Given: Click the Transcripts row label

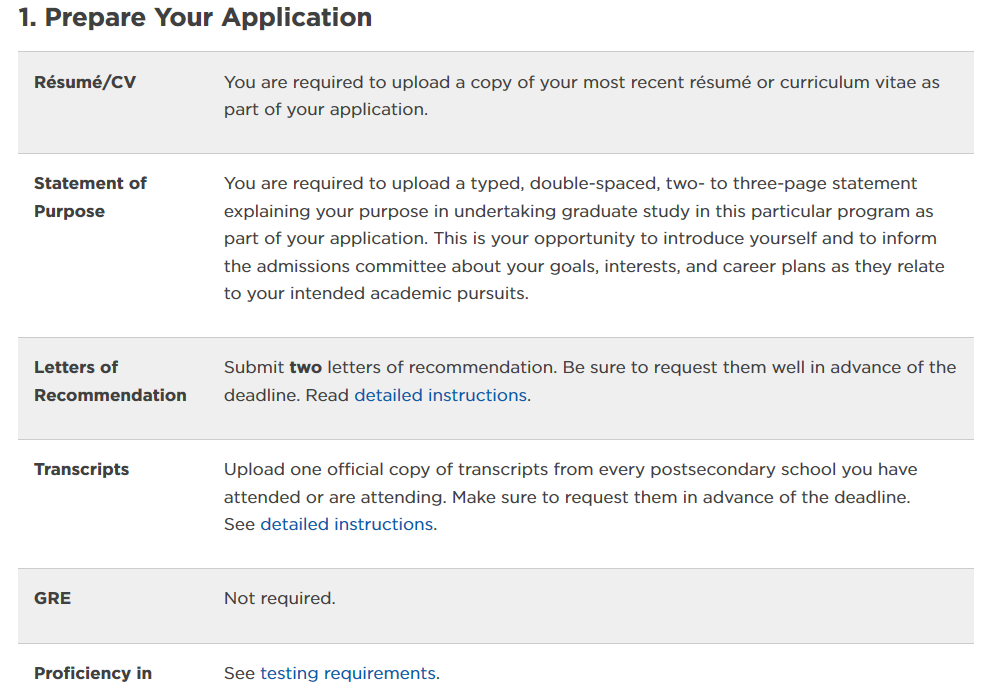Looking at the screenshot, I should pos(82,470).
